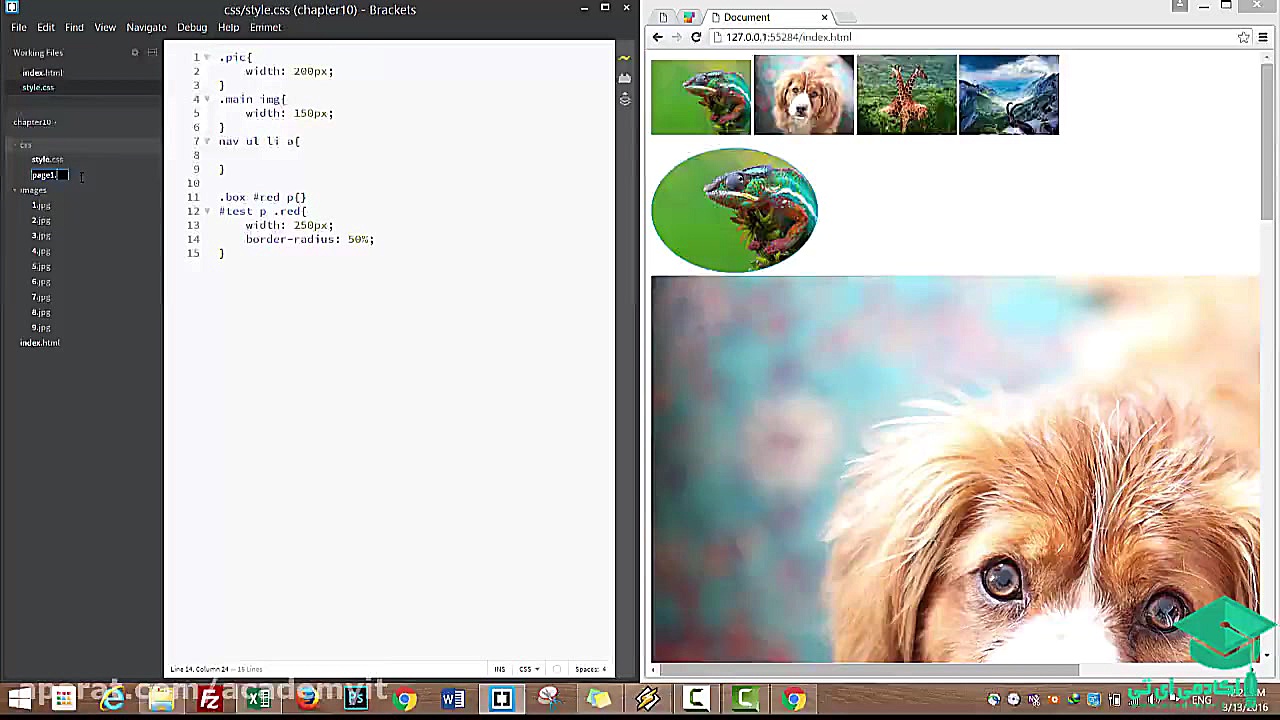Fold the nav ul li a rule

pyautogui.click(x=207, y=141)
